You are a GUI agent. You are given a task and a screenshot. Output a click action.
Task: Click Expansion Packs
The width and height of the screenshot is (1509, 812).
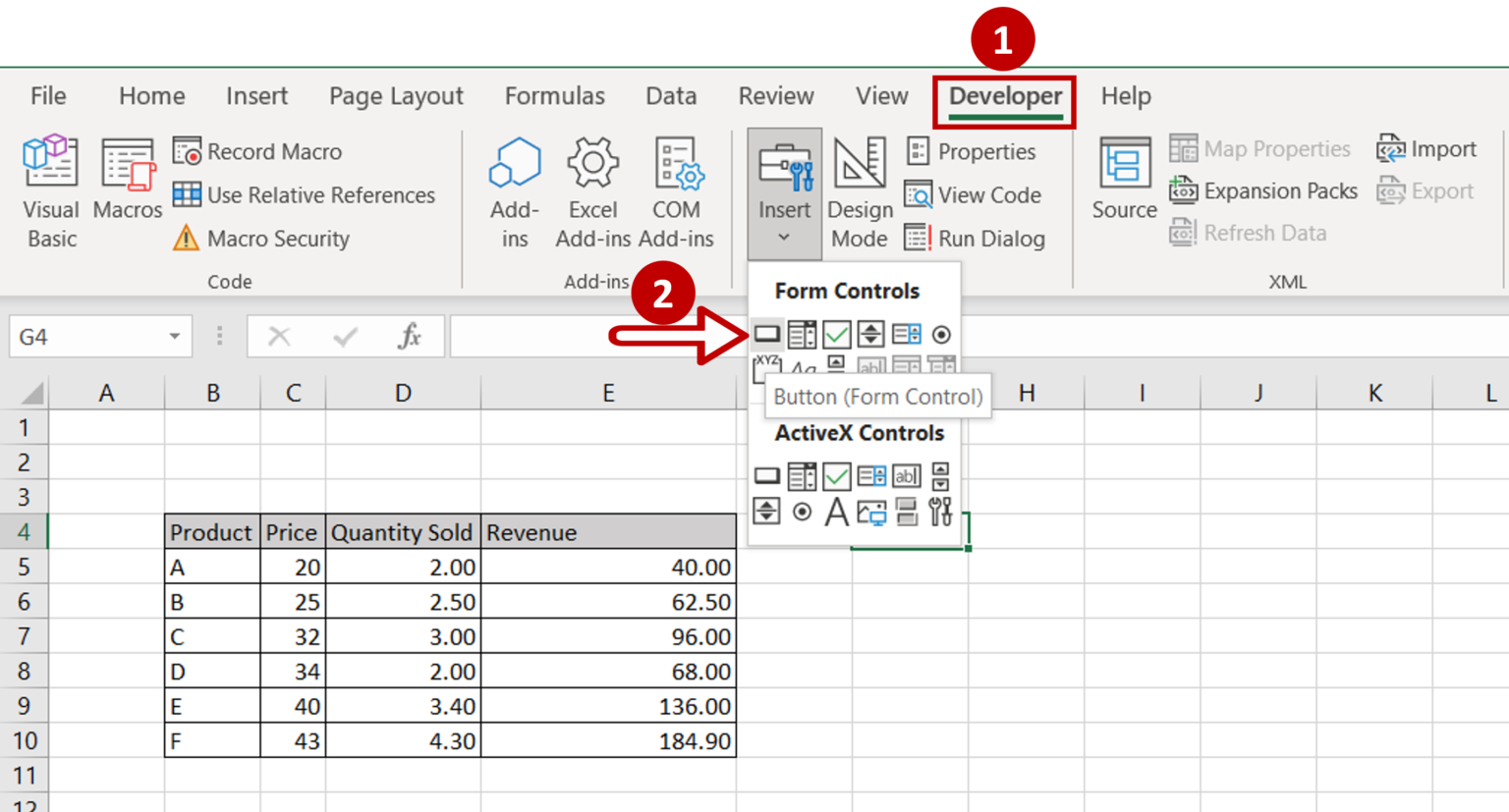1263,190
